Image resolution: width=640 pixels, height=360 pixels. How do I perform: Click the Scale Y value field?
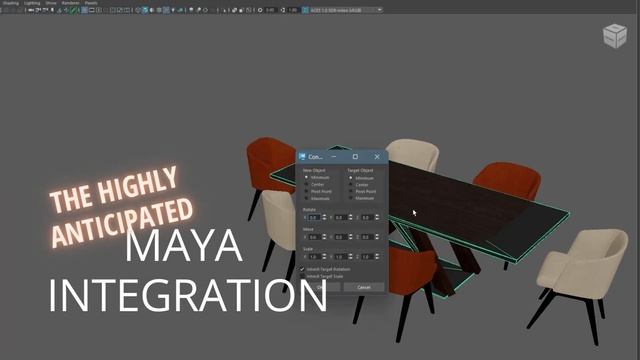tap(341, 256)
